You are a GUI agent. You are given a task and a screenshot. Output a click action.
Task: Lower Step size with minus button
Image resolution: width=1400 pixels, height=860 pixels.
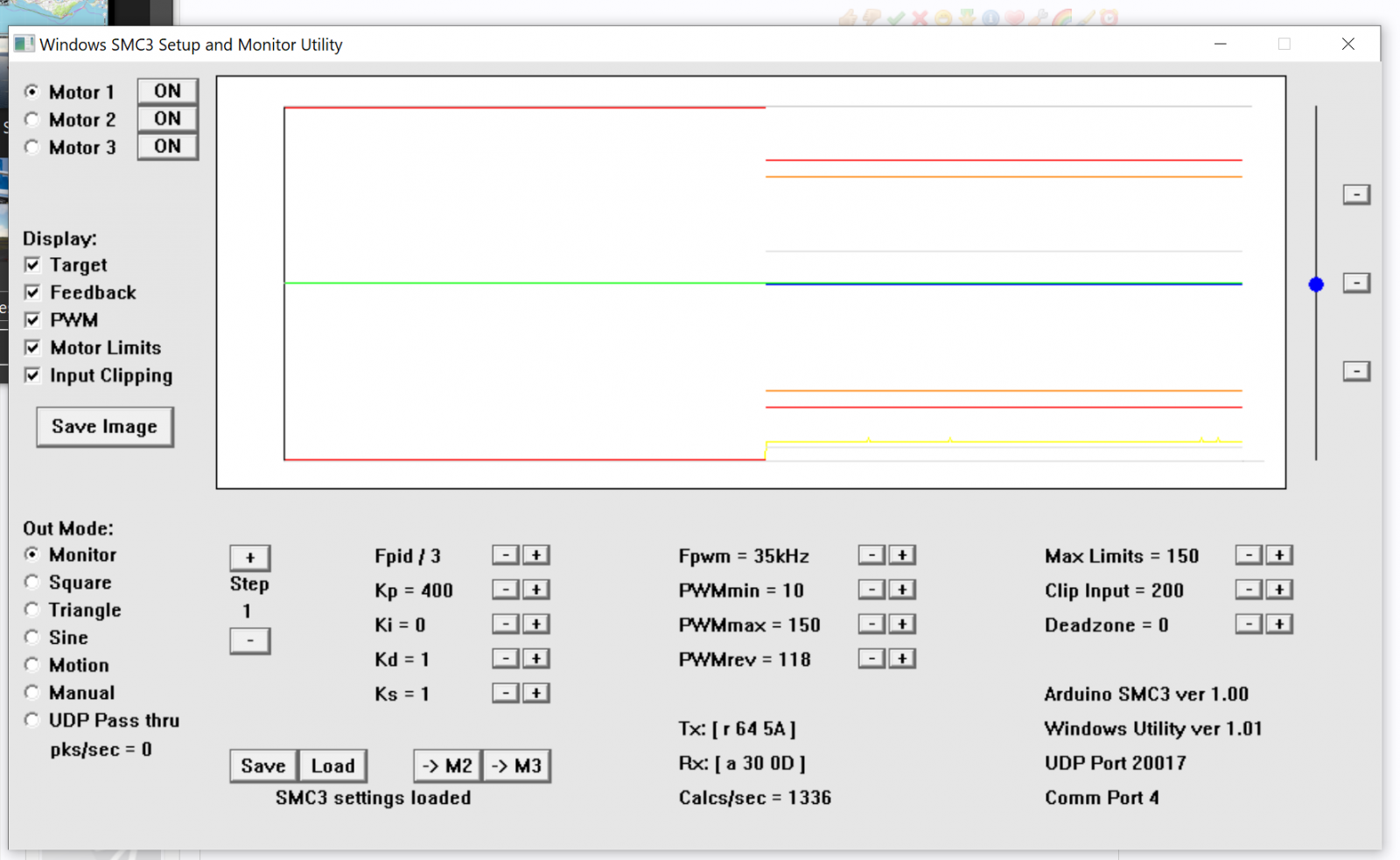[x=250, y=640]
